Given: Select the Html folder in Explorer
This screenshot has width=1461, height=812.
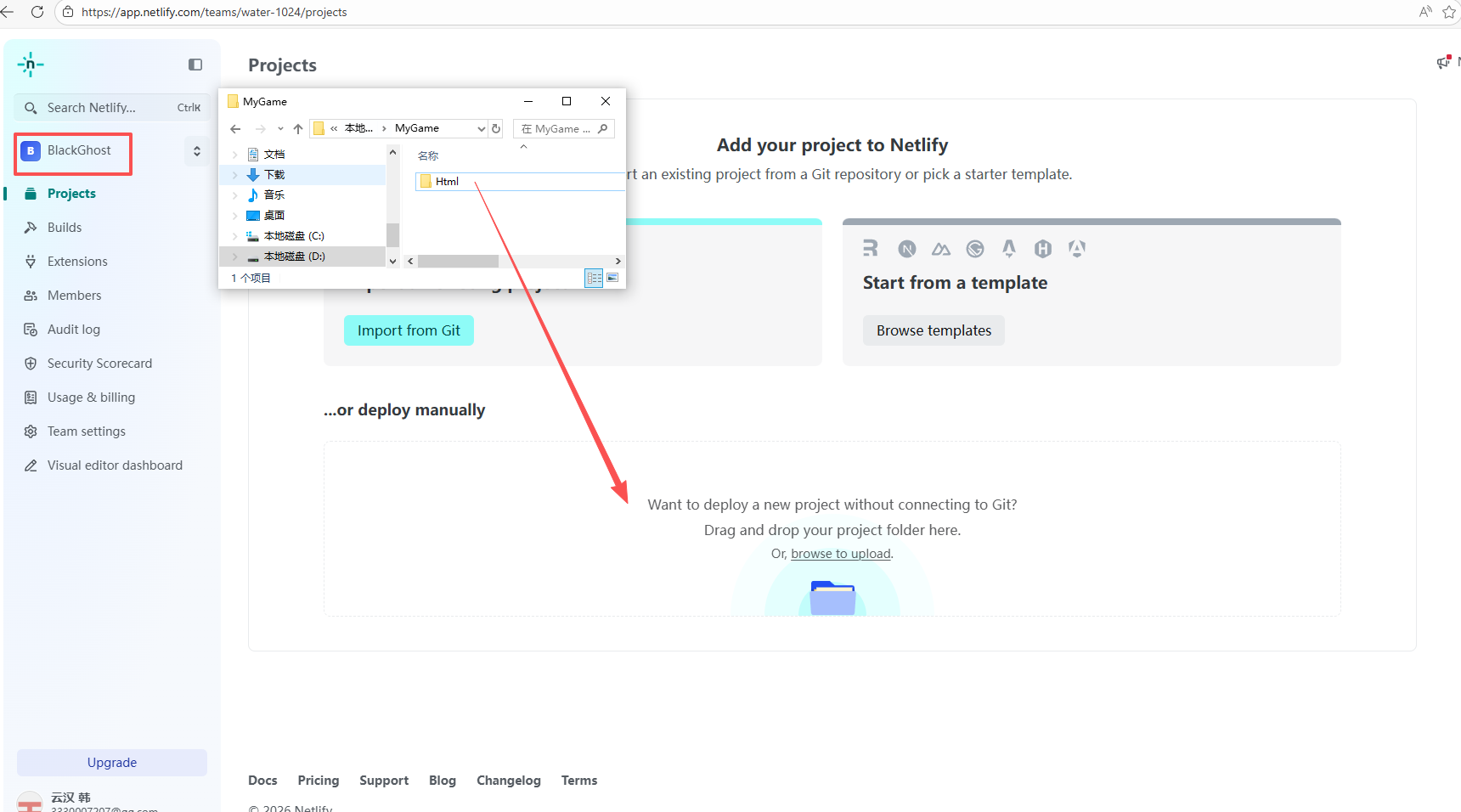Looking at the screenshot, I should (447, 182).
